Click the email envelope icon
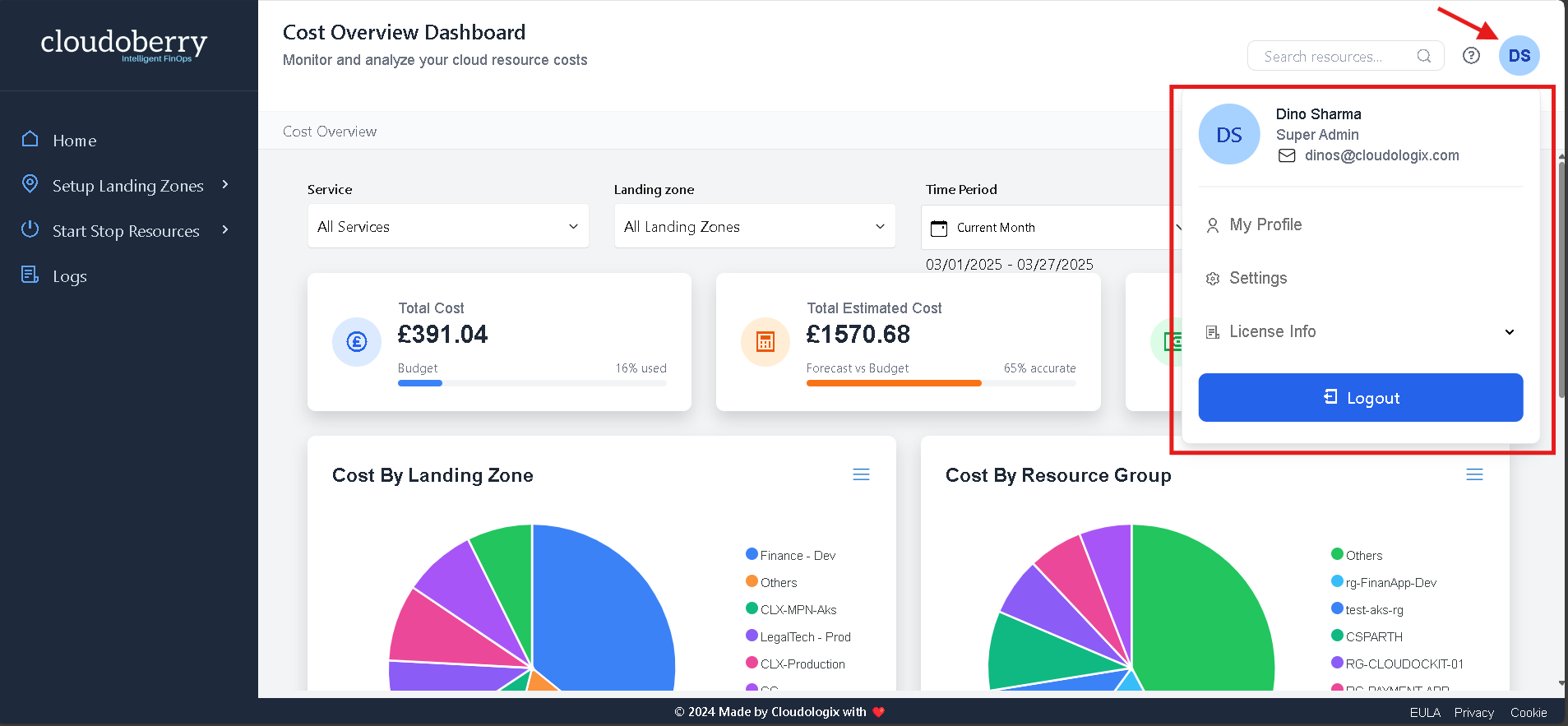The width and height of the screenshot is (1568, 726). pyautogui.click(x=1287, y=155)
